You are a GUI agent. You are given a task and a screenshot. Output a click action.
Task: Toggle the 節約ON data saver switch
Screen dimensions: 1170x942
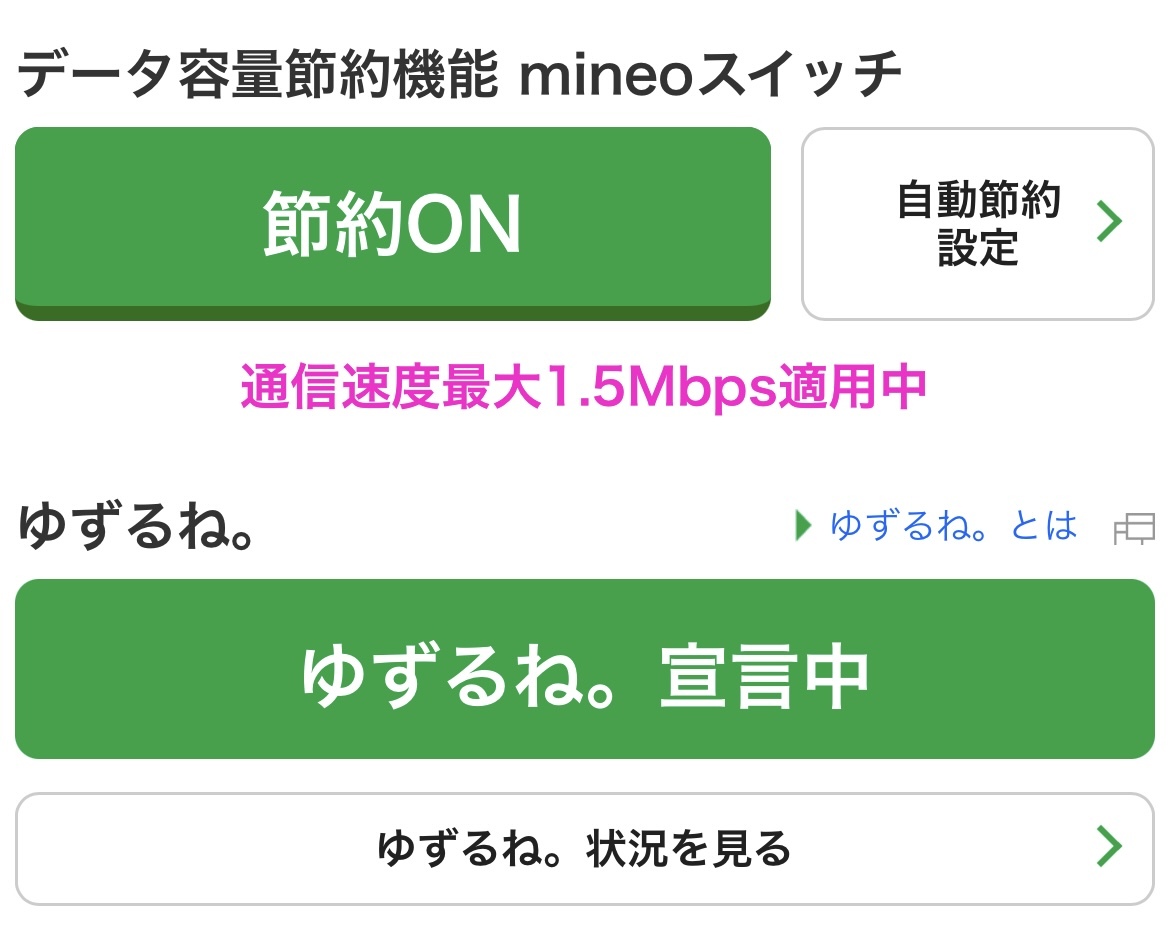coord(392,222)
